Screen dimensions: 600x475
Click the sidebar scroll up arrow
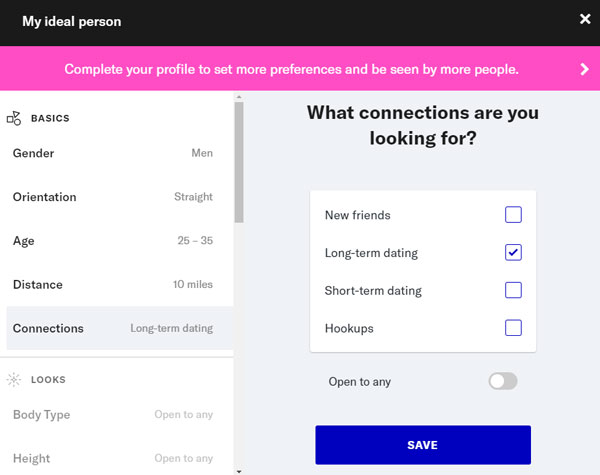tap(239, 98)
